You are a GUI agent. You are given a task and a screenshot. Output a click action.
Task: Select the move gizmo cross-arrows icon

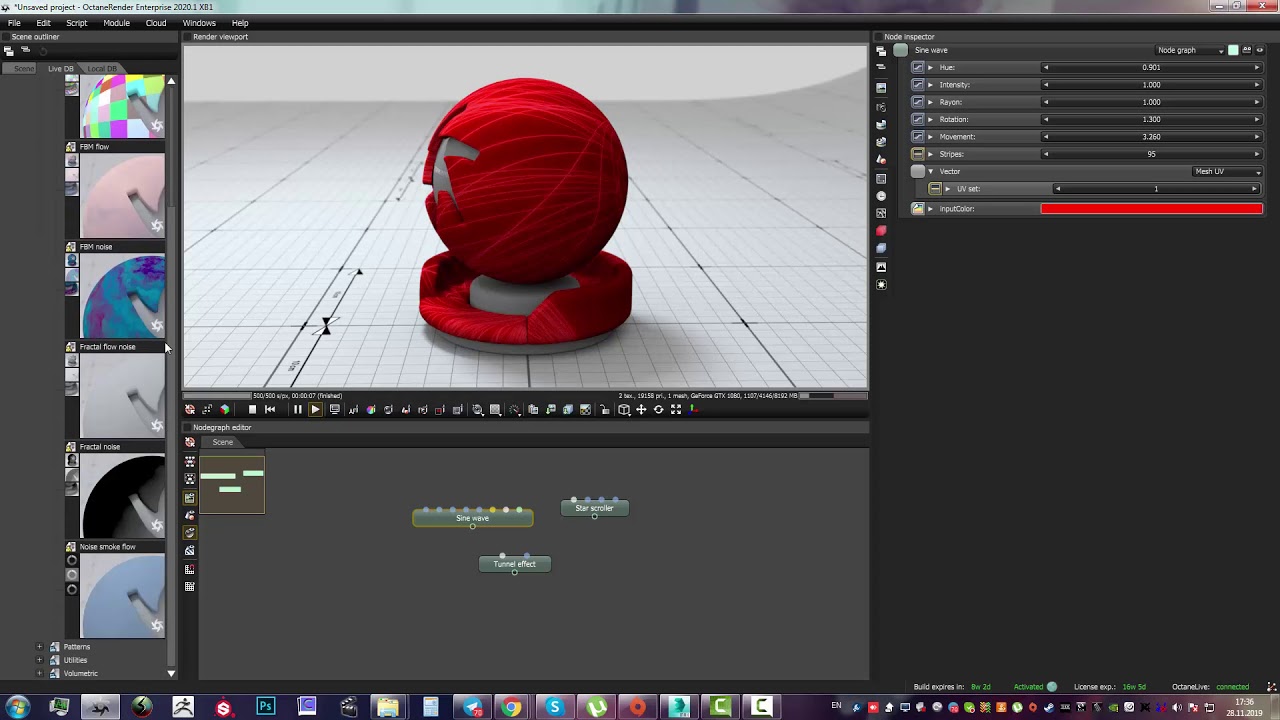[x=641, y=409]
